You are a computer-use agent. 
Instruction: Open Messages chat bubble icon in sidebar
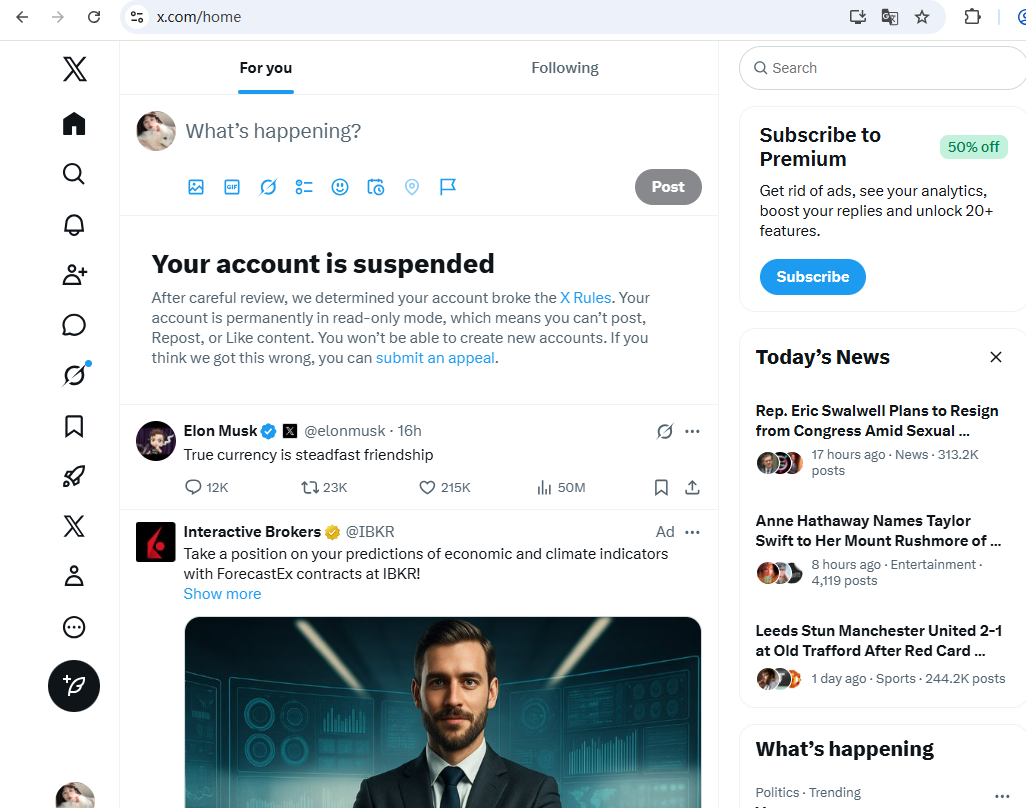[x=74, y=325]
